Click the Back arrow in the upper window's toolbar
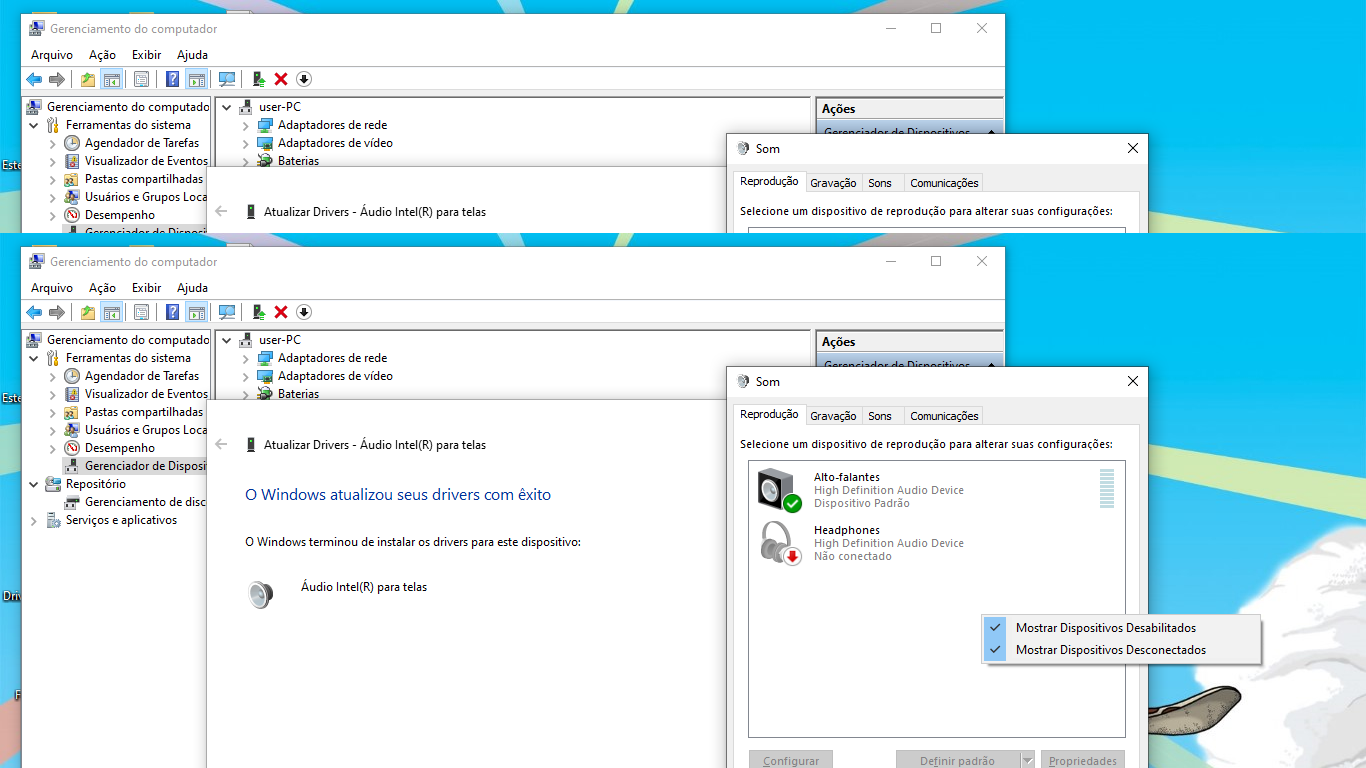The width and height of the screenshot is (1366, 768). (34, 79)
